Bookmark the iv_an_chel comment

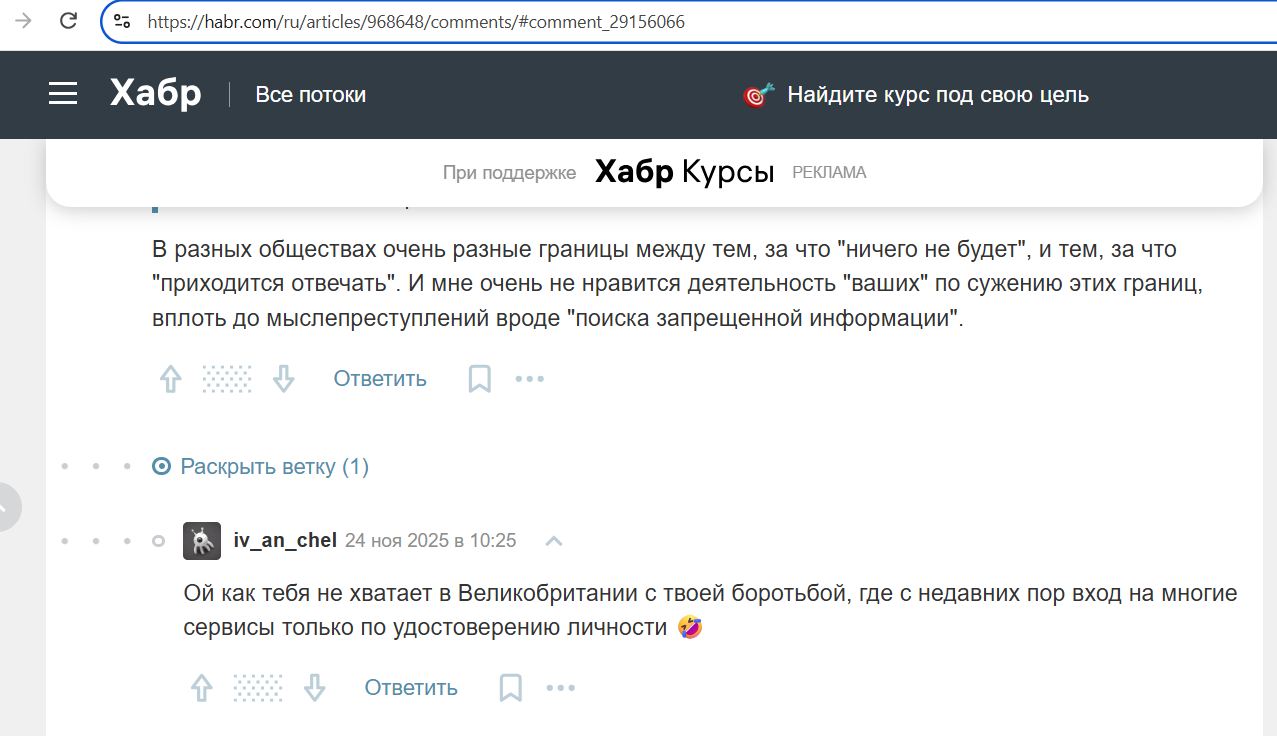pos(511,688)
